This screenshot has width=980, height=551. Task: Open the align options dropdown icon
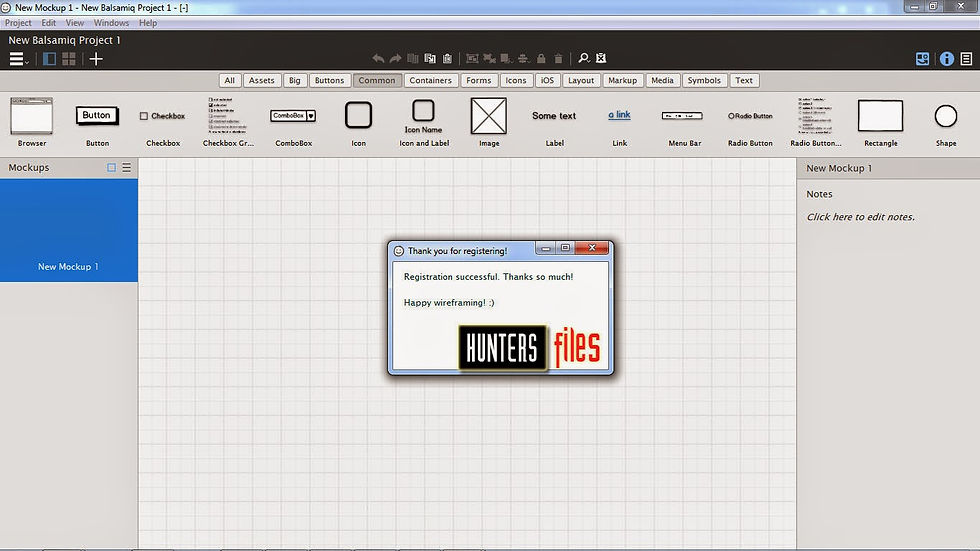click(x=524, y=58)
